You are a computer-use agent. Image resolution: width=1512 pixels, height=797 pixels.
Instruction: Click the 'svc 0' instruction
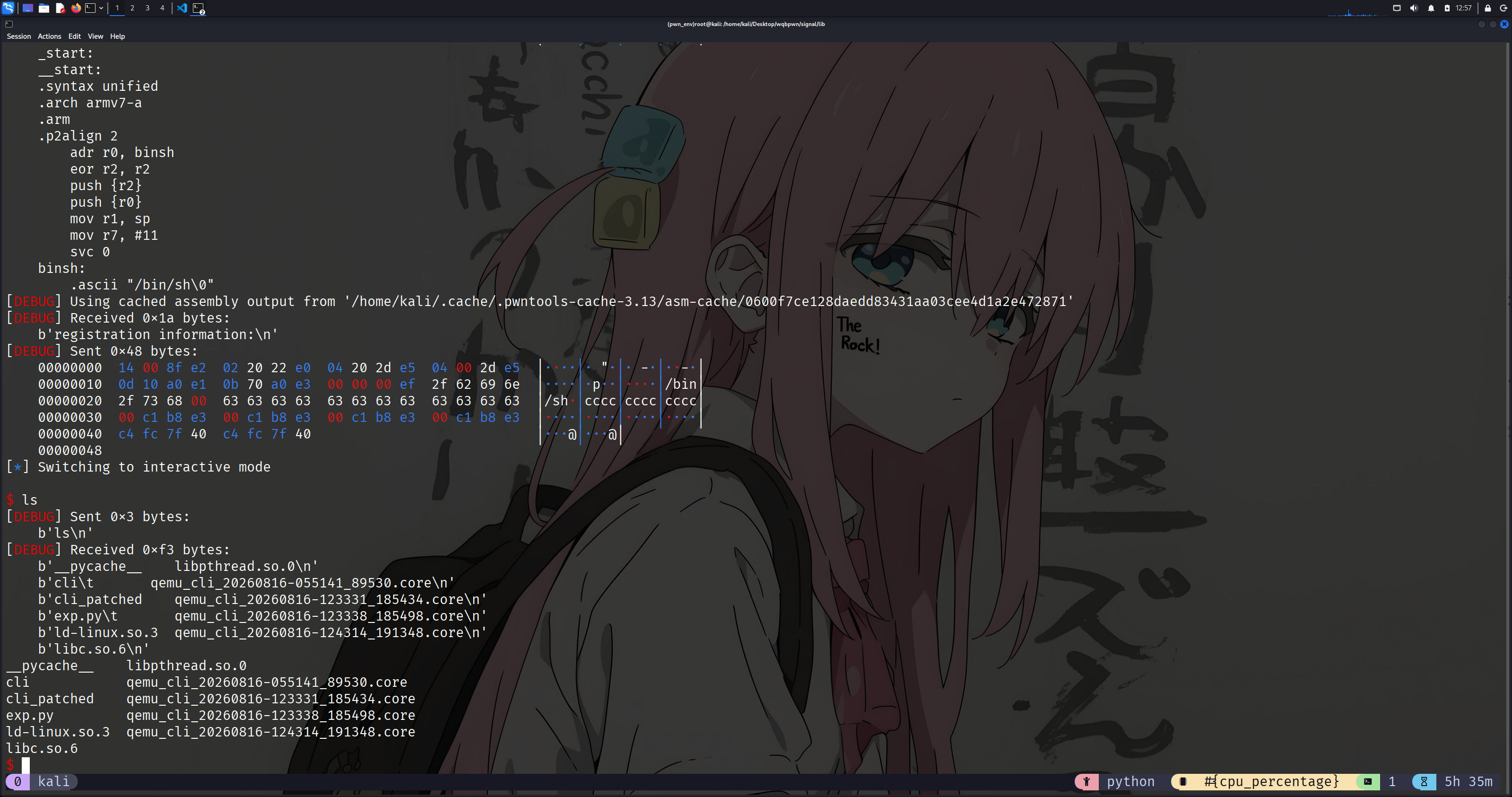[90, 252]
